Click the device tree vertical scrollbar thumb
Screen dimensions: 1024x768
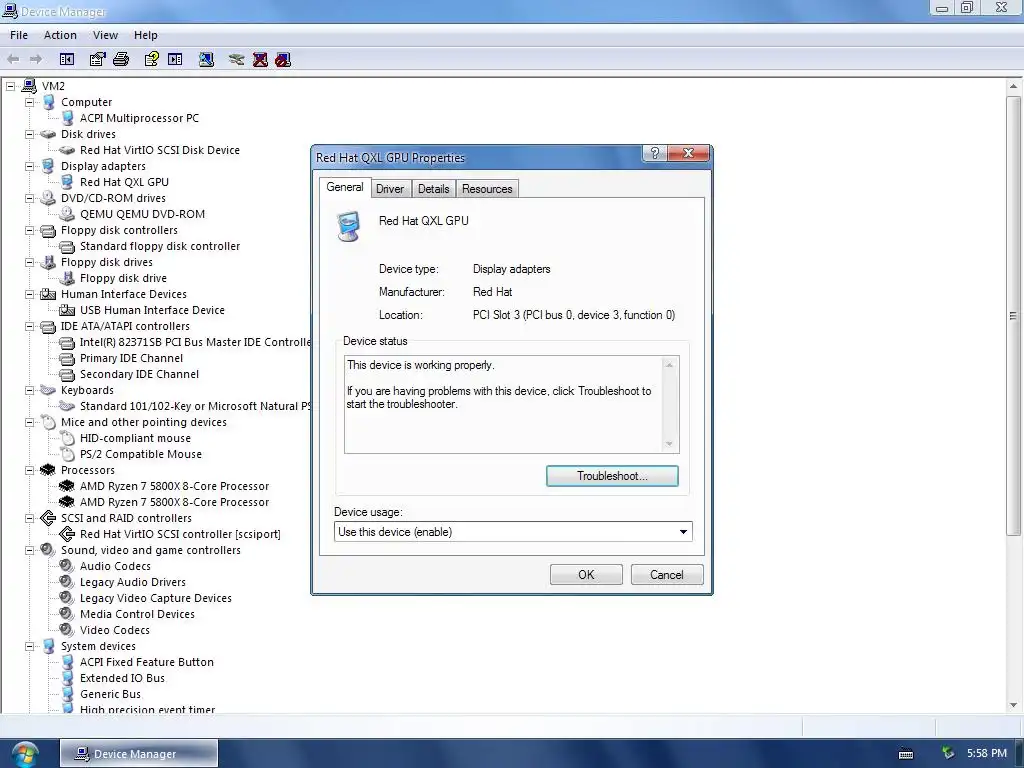click(1013, 316)
